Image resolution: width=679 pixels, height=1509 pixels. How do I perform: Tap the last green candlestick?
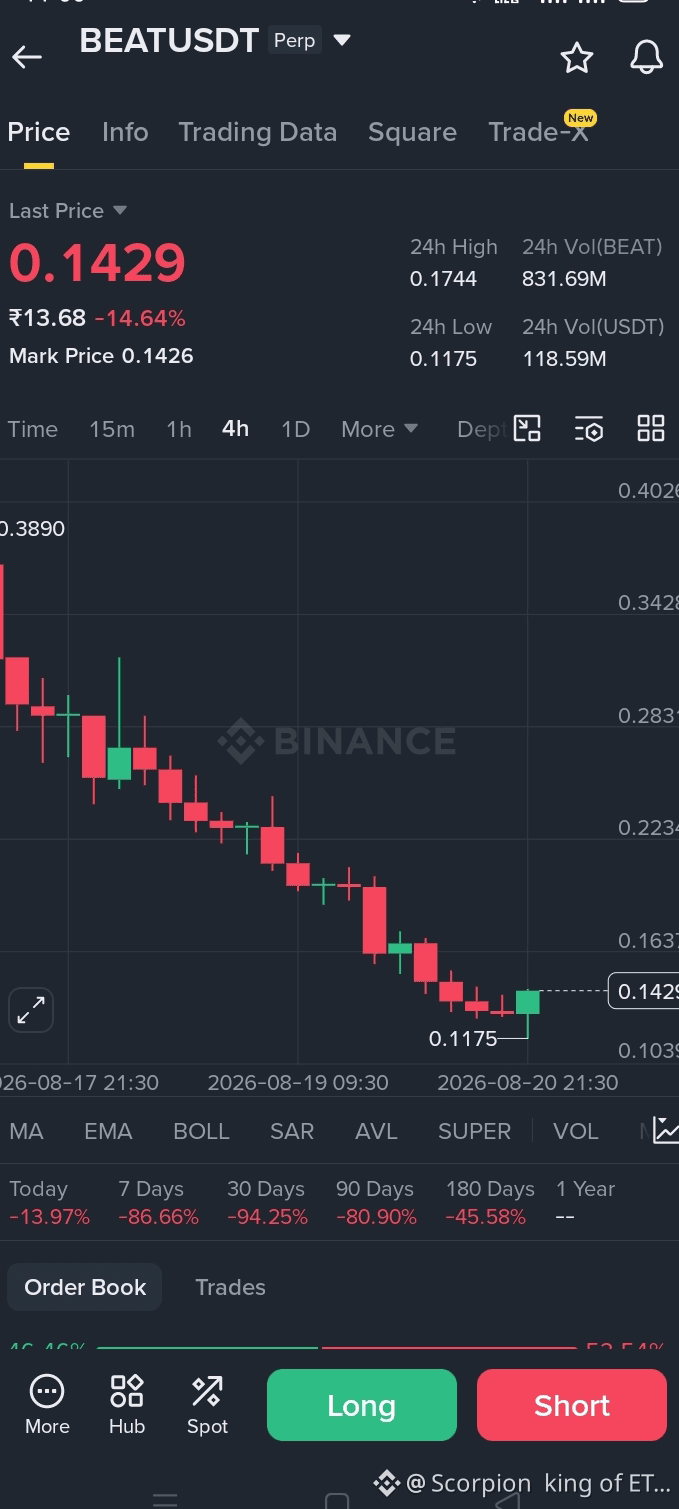coord(527,1003)
